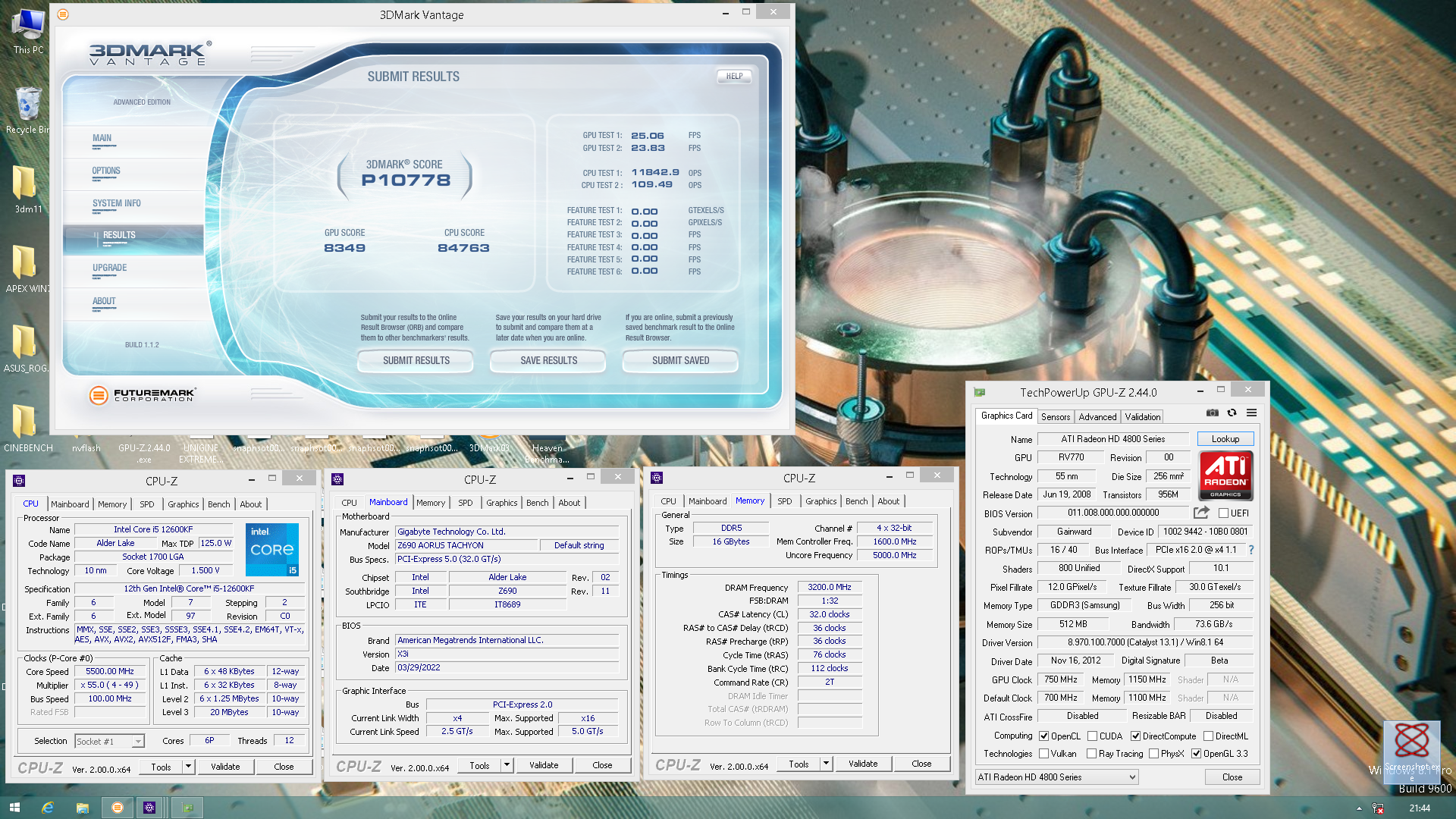Click the Bus Interface question mark icon

[1251, 550]
